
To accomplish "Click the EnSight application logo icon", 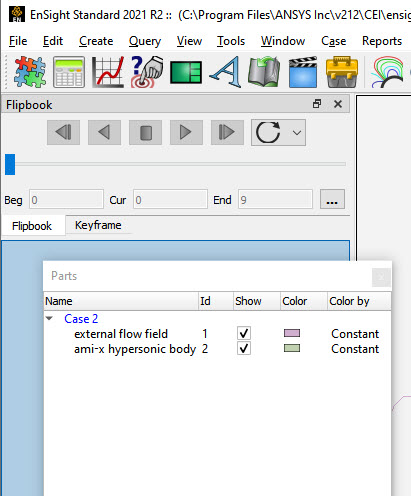I will pyautogui.click(x=17, y=14).
